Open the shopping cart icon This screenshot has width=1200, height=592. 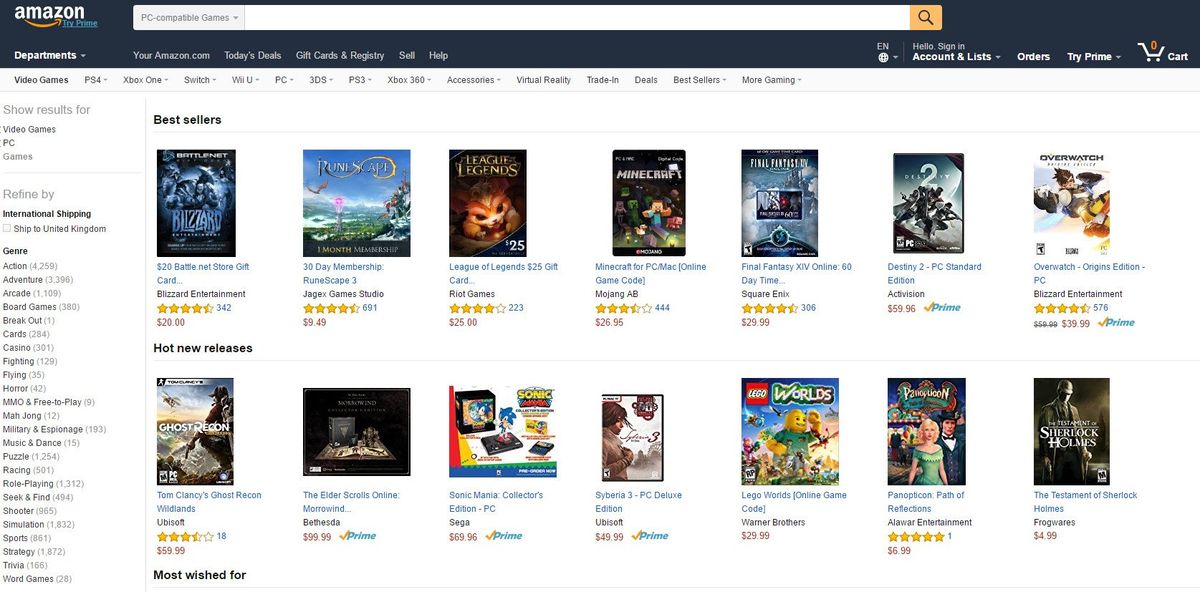[1151, 52]
